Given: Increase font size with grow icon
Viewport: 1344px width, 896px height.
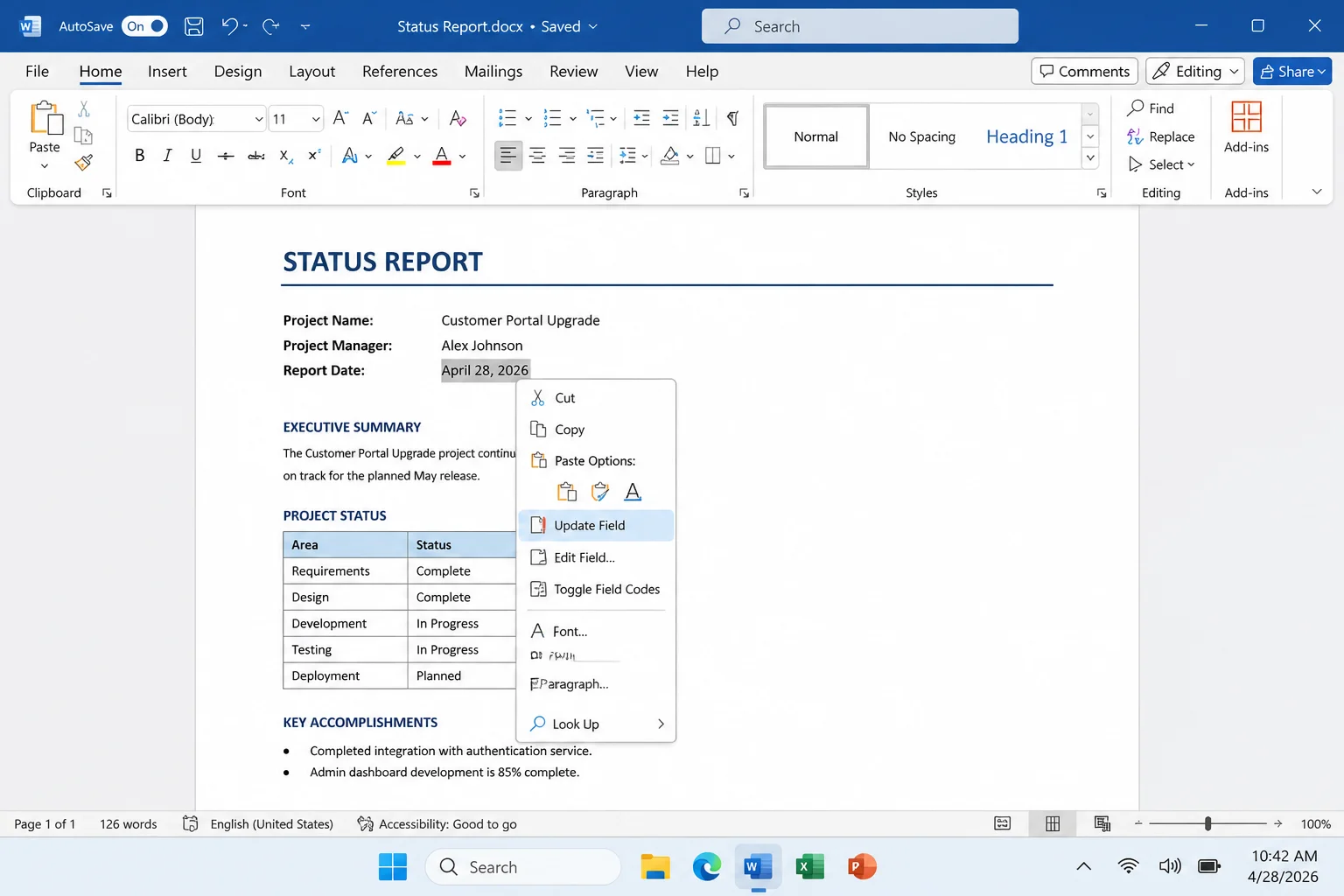Looking at the screenshot, I should click(x=340, y=118).
